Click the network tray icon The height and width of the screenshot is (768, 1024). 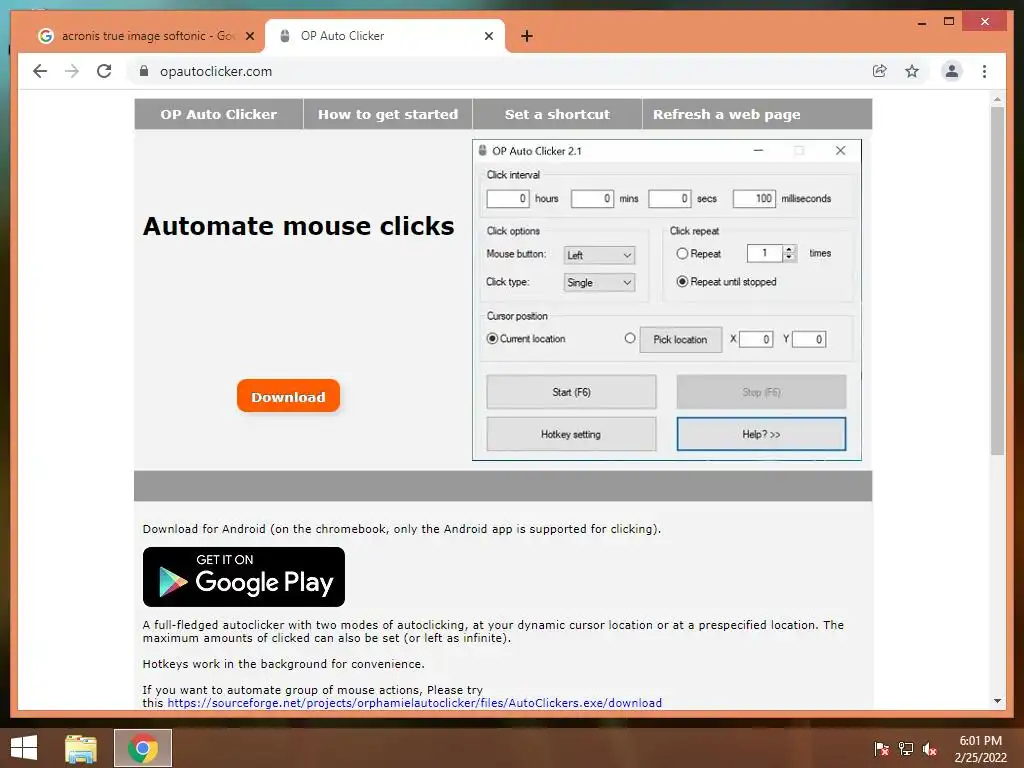pyautogui.click(x=906, y=749)
